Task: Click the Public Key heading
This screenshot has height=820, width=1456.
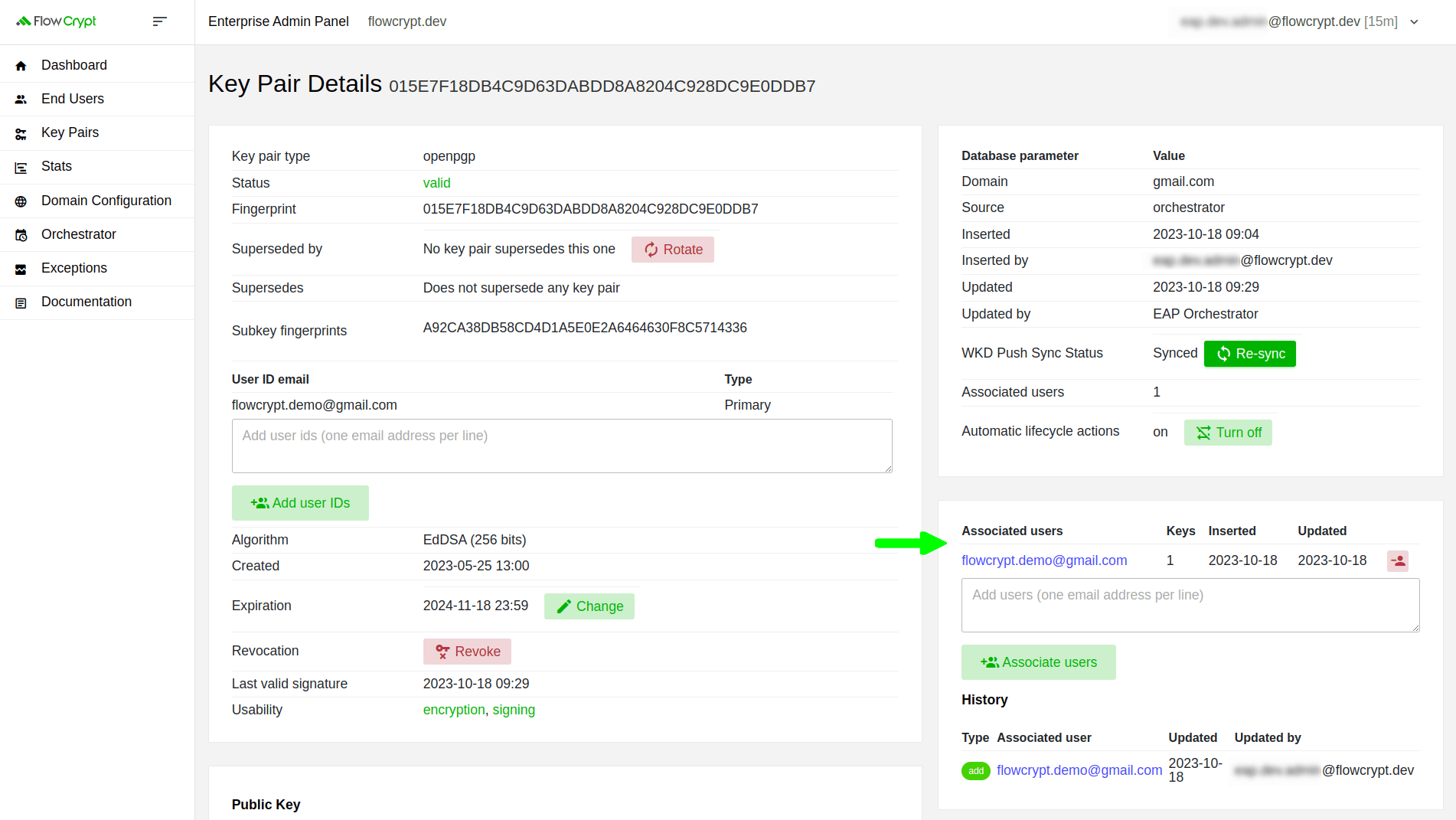Action: 266,805
